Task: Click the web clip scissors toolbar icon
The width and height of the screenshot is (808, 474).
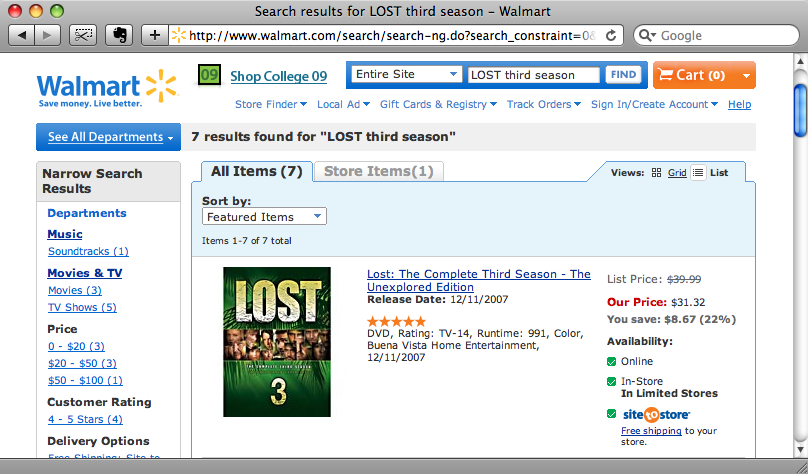Action: 83,35
